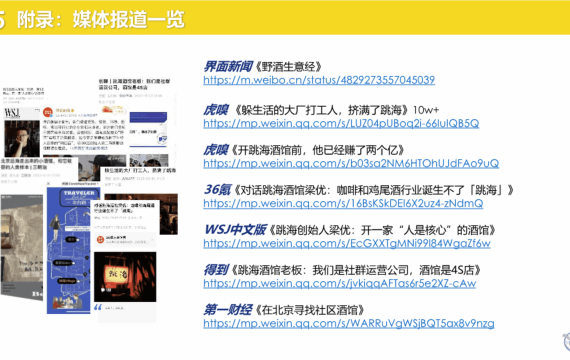
Task: Select the red-lit 跳海 bar sign photo
Action: point(125,277)
